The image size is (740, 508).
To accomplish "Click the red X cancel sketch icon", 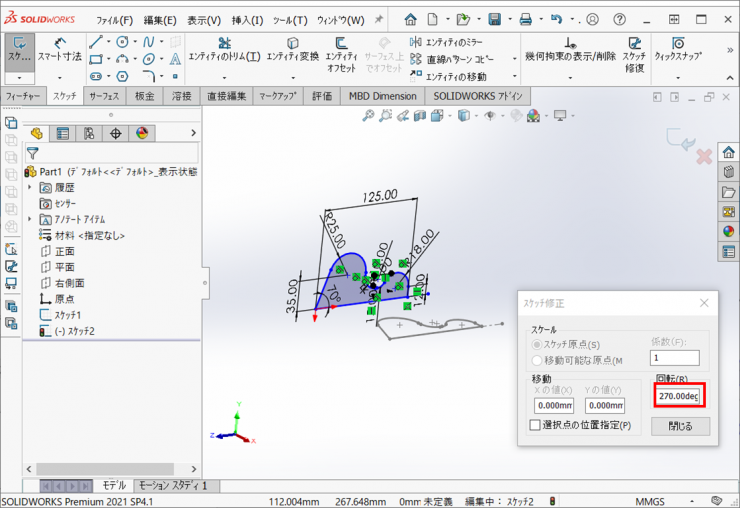I will pyautogui.click(x=703, y=157).
